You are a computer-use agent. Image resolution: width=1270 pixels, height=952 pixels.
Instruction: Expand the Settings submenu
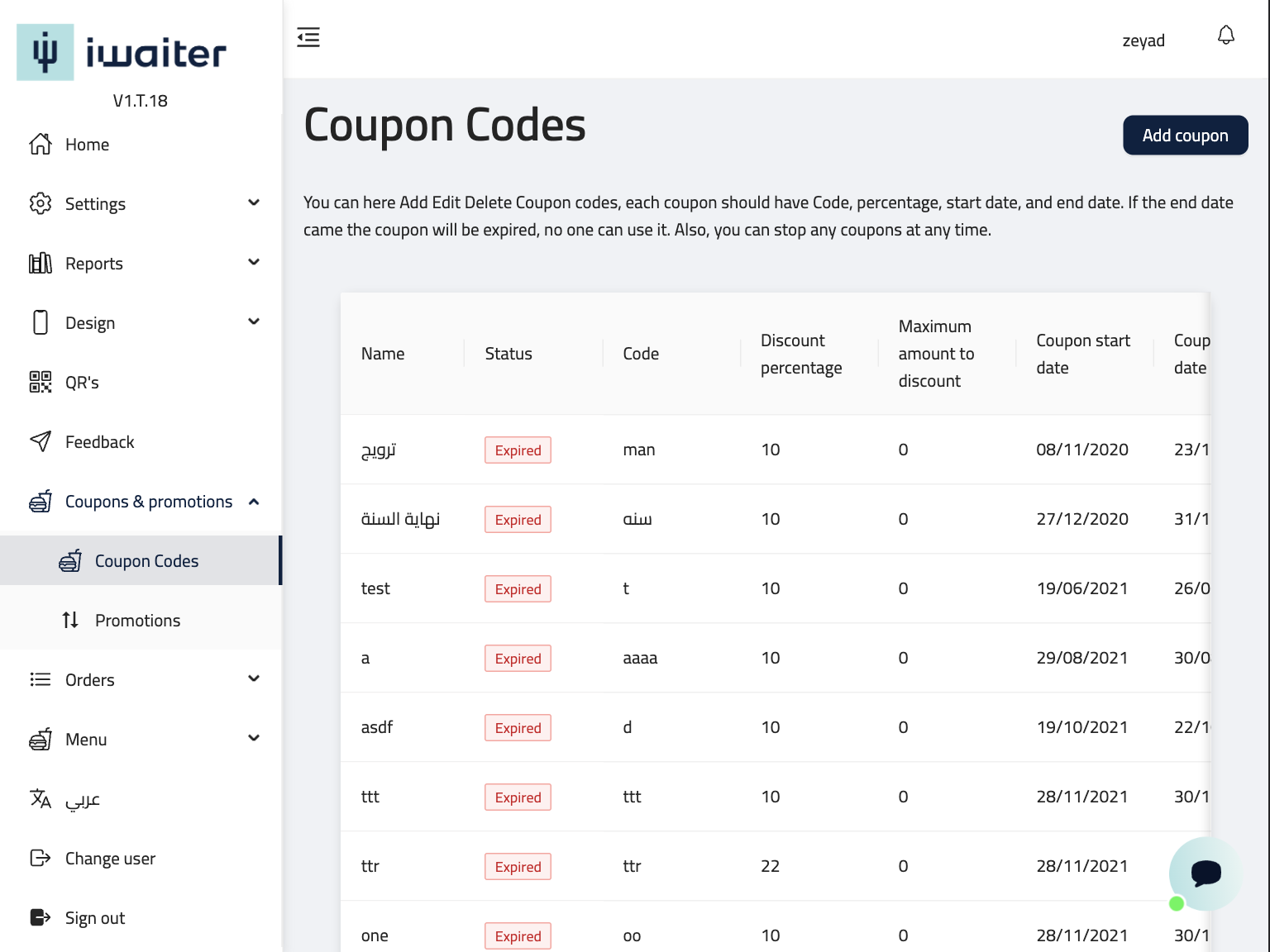(254, 203)
